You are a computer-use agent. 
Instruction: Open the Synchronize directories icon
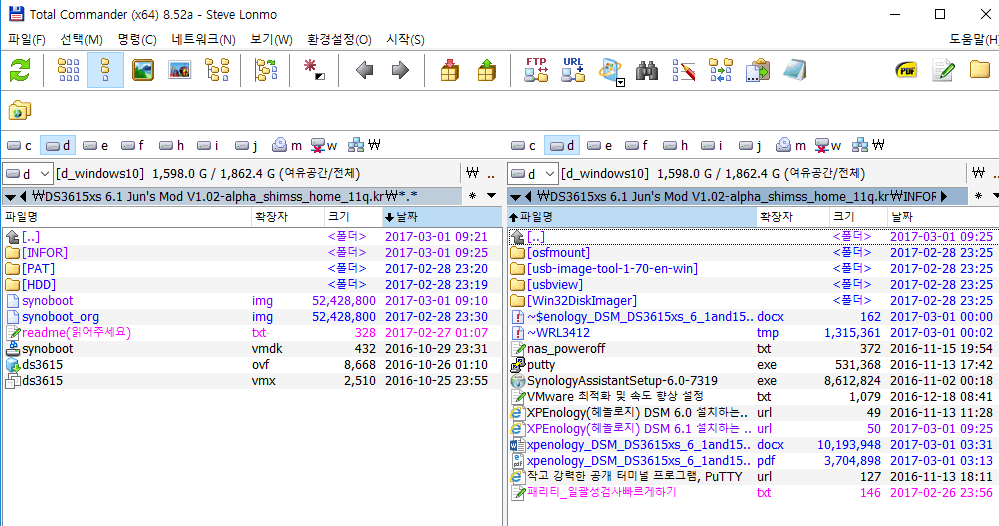(721, 70)
